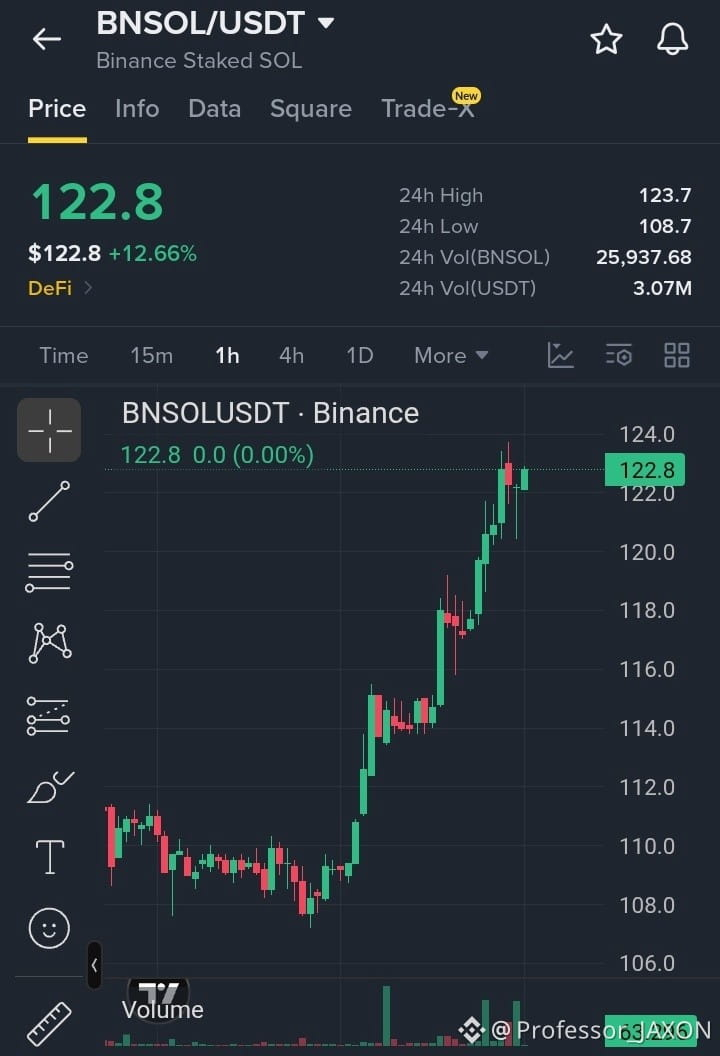Click the Volume indicator label

click(162, 1010)
